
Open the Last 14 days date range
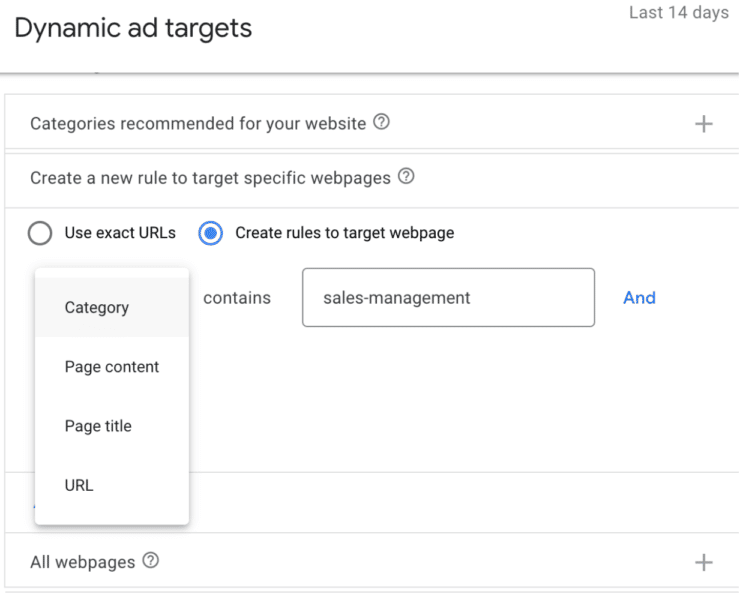click(678, 13)
